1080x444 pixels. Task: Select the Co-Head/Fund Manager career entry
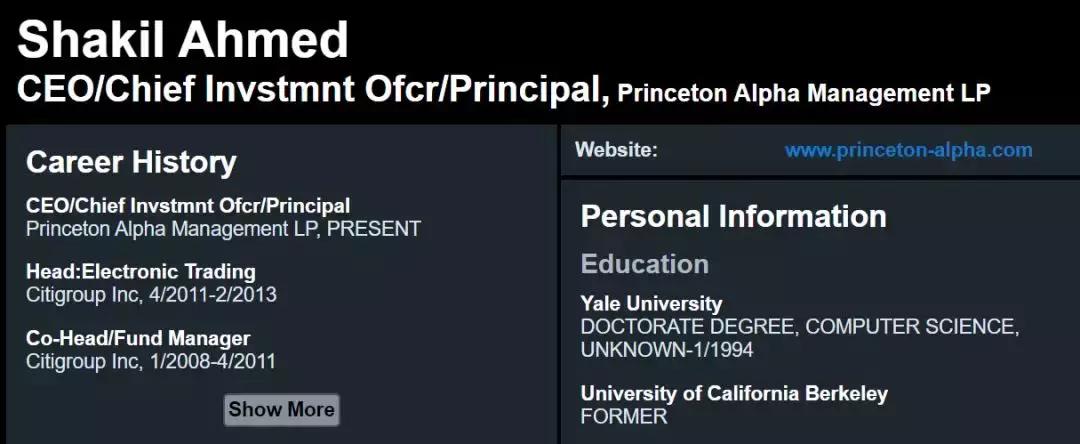coord(138,339)
